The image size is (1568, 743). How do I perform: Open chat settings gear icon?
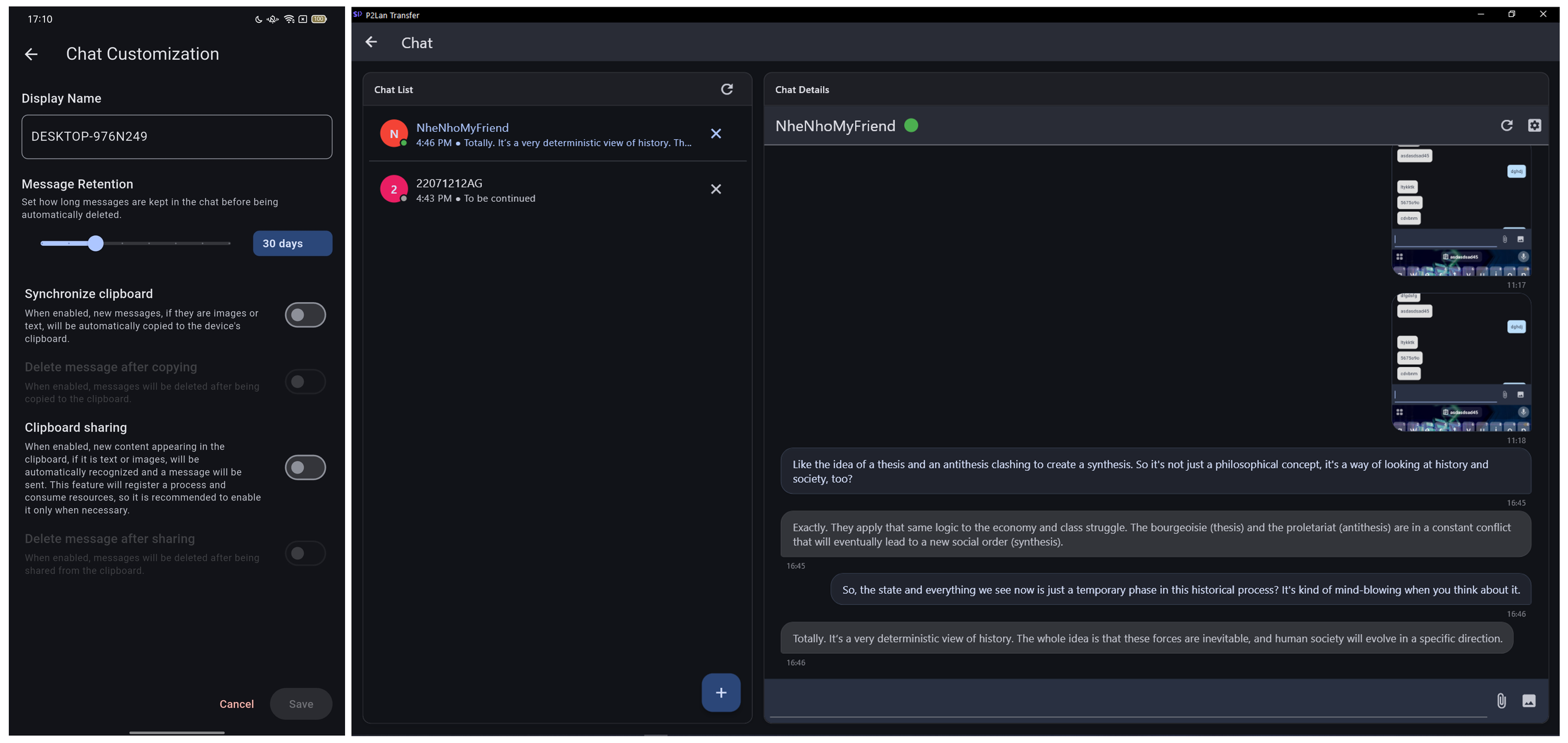1534,125
